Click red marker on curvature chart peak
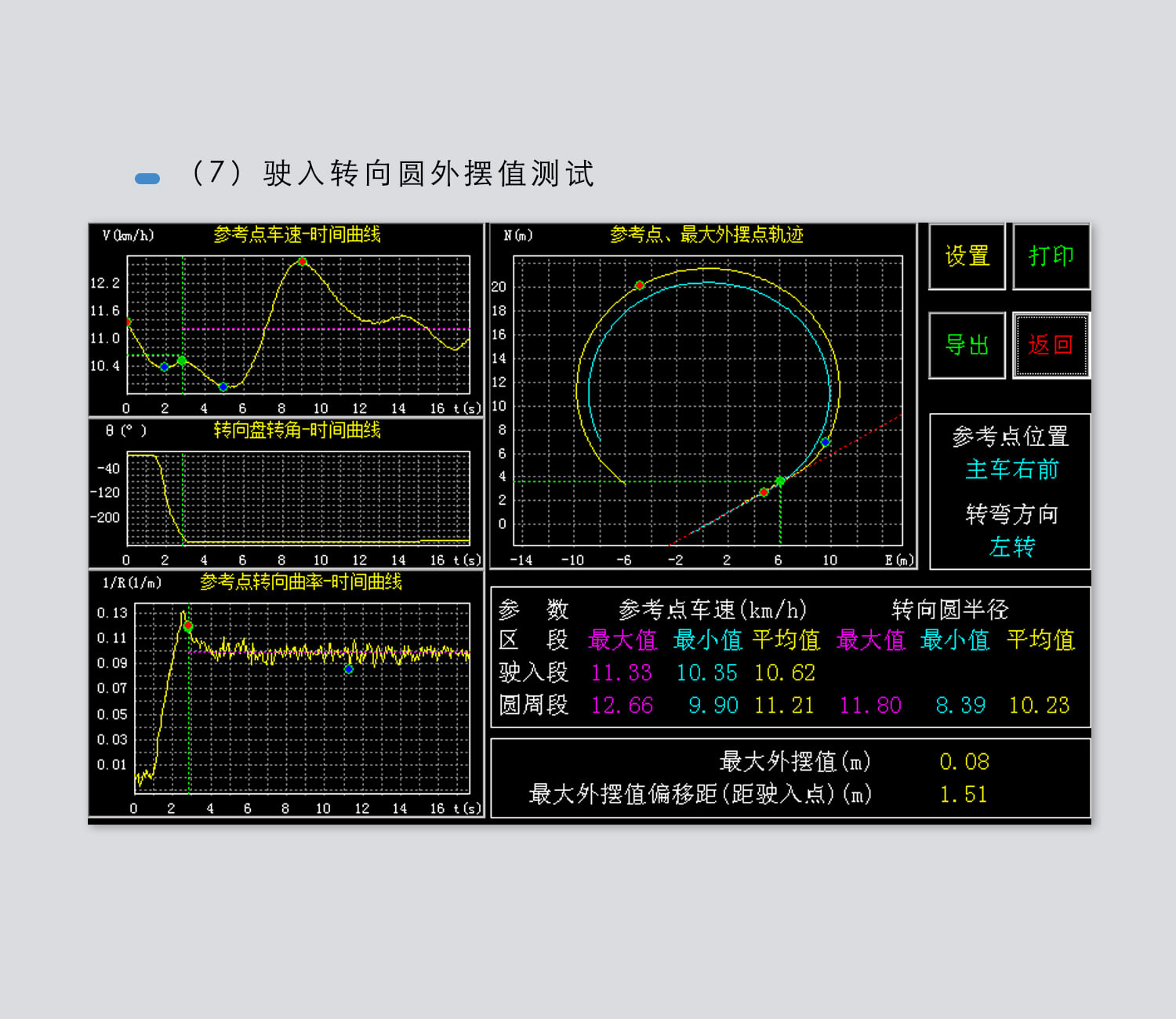 (188, 626)
